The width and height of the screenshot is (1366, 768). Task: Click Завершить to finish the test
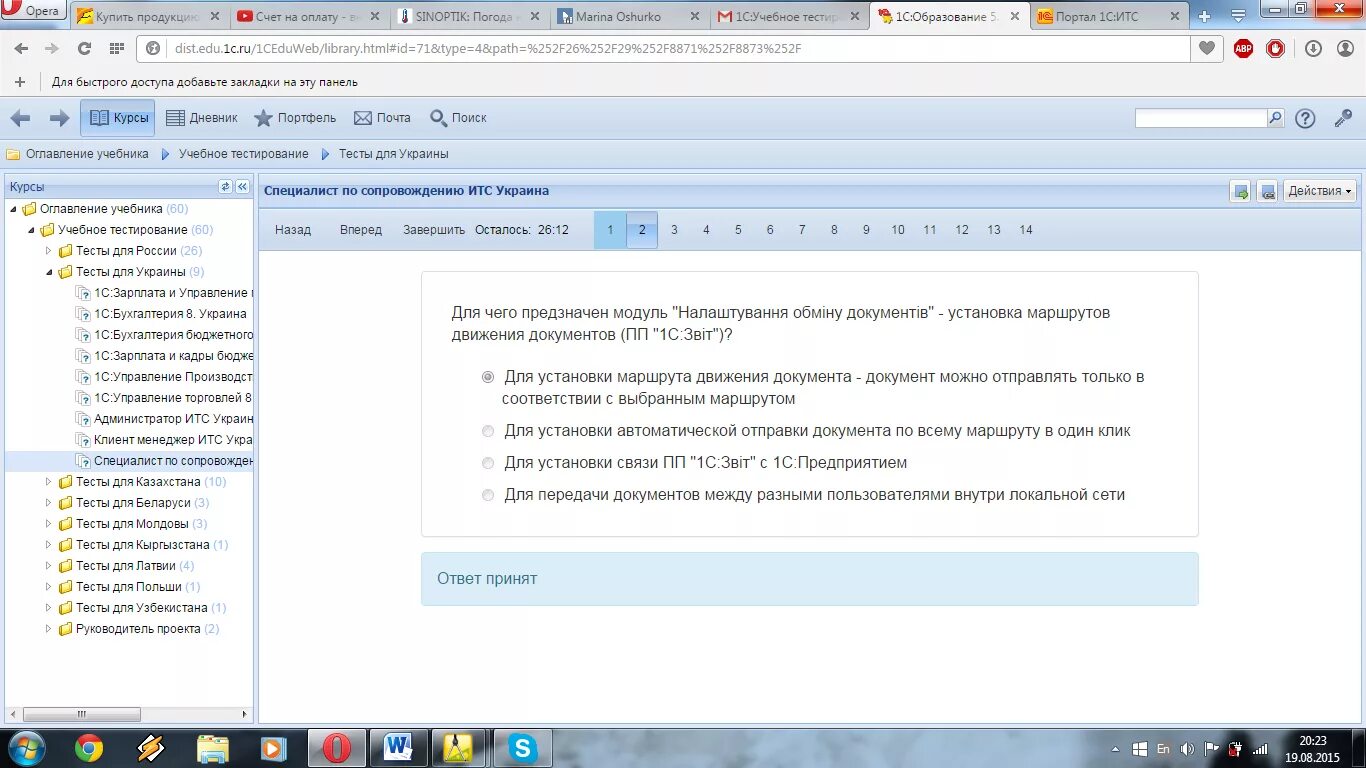click(434, 230)
